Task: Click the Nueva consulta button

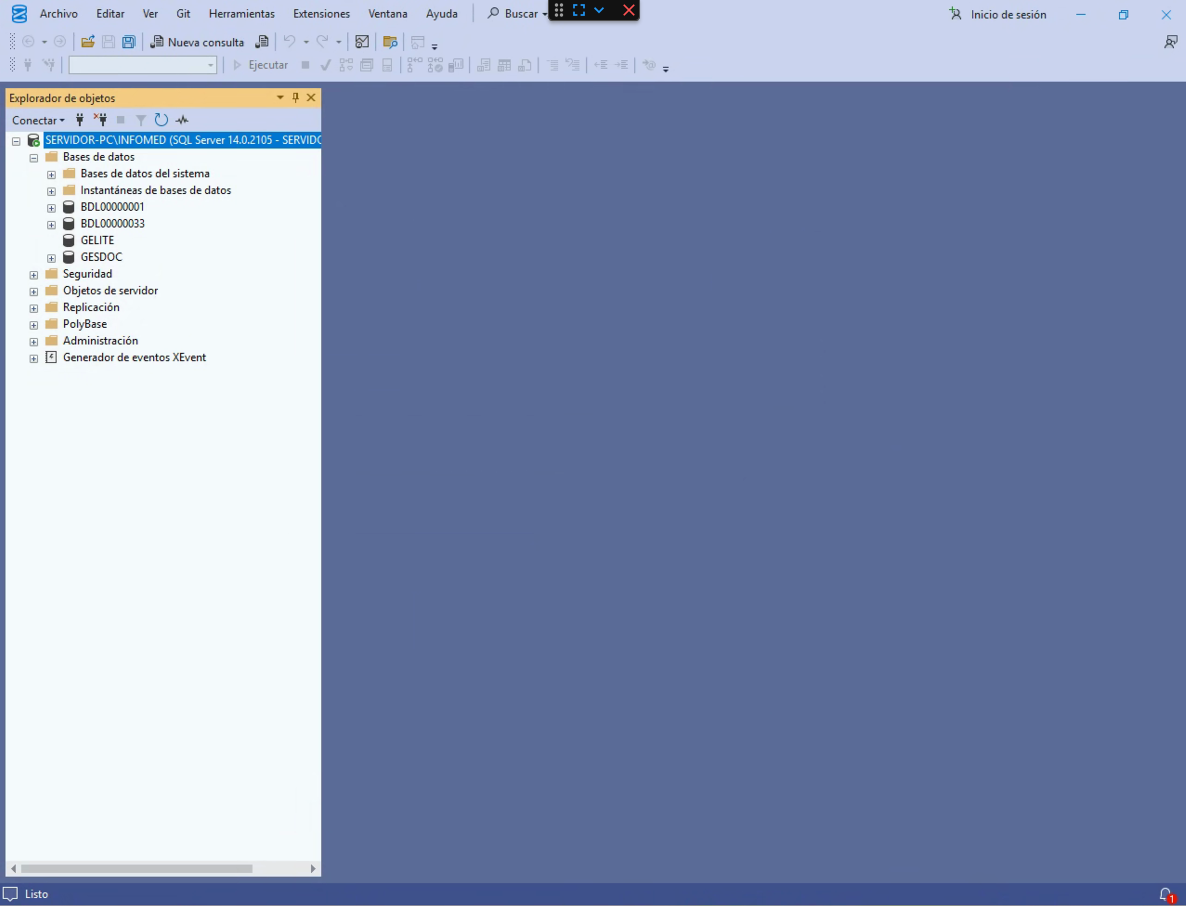Action: point(197,42)
